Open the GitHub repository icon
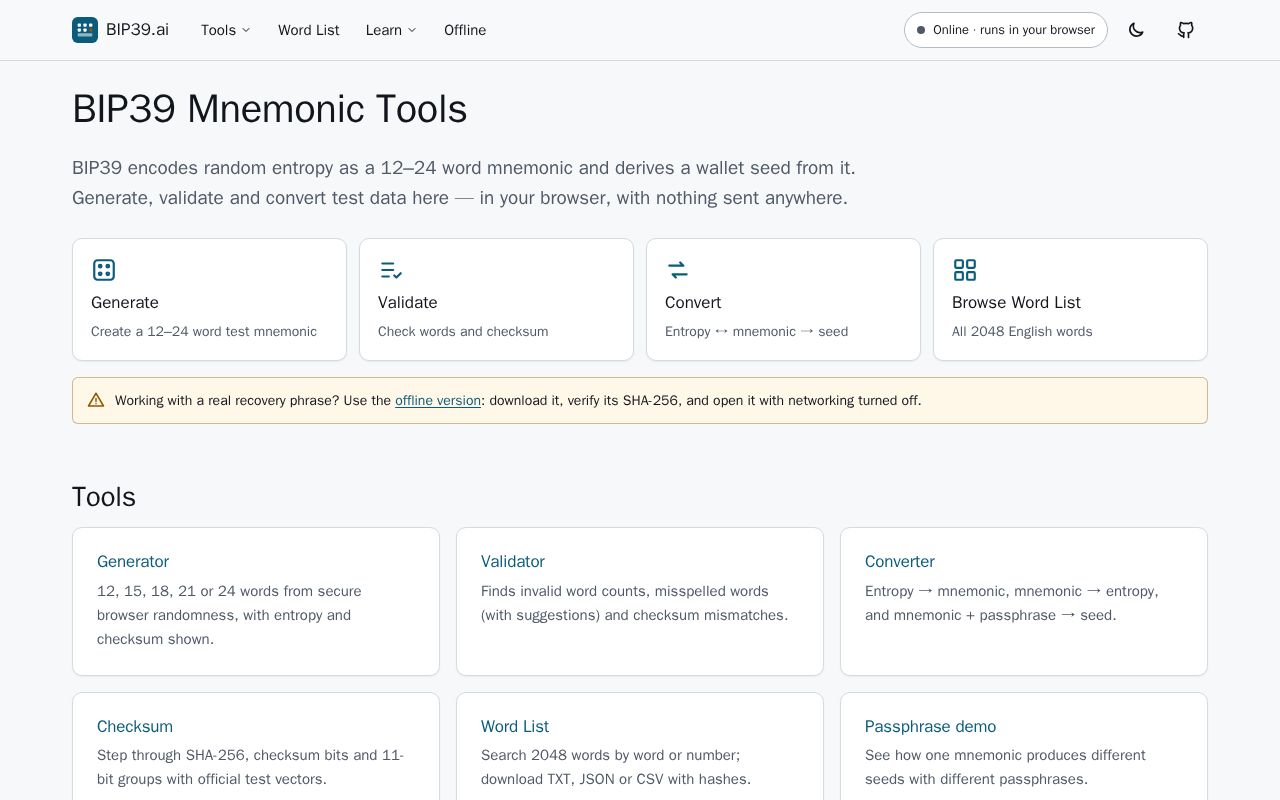 (1186, 30)
